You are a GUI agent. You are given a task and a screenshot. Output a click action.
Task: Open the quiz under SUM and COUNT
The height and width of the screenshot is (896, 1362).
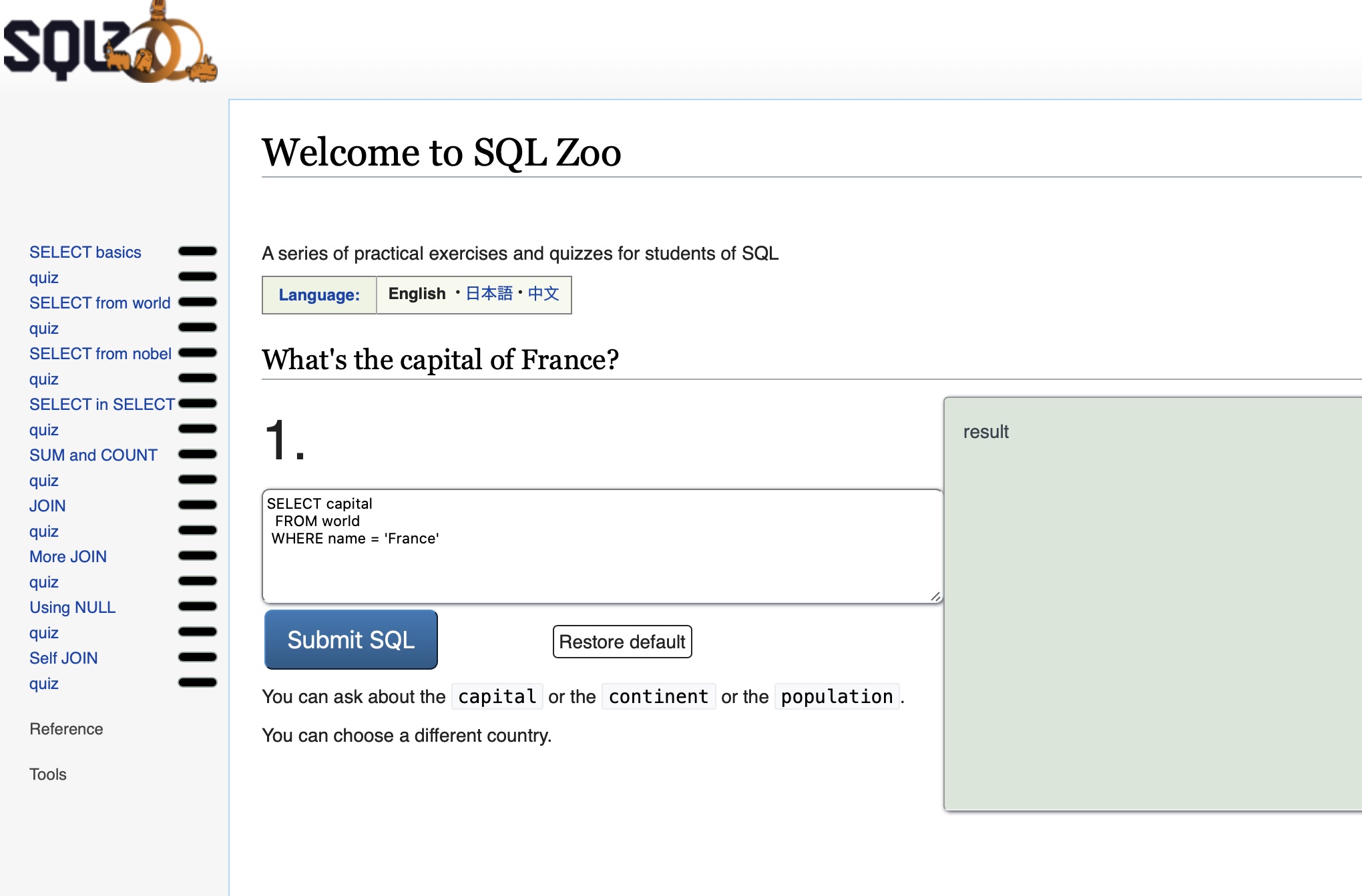[43, 480]
